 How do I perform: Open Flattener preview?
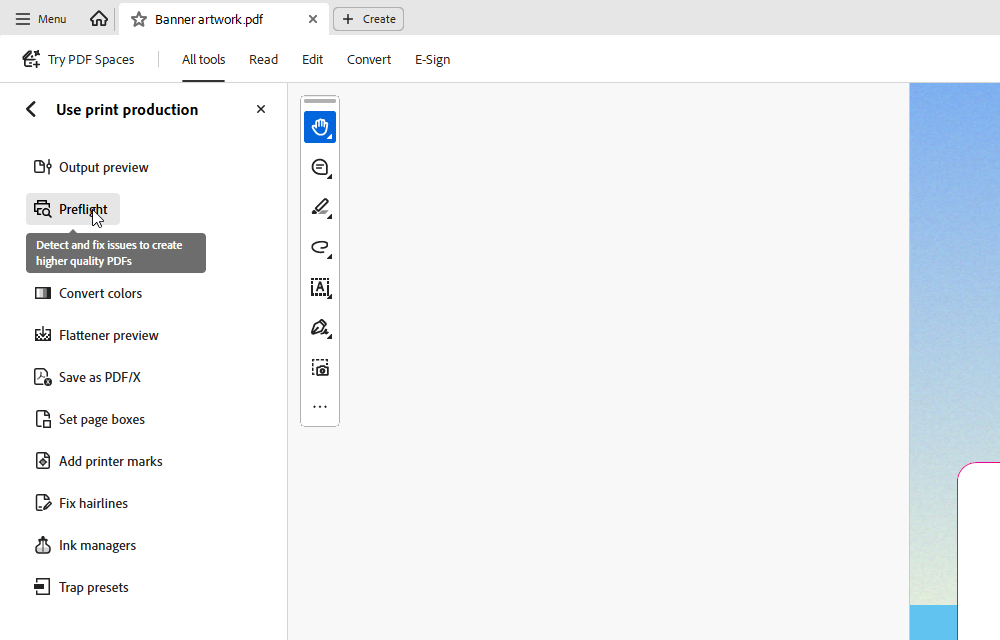pyautogui.click(x=96, y=335)
